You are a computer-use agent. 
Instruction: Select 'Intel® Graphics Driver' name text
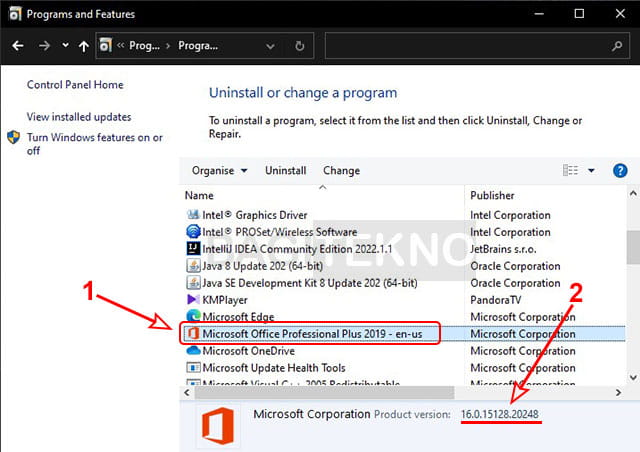click(x=255, y=215)
